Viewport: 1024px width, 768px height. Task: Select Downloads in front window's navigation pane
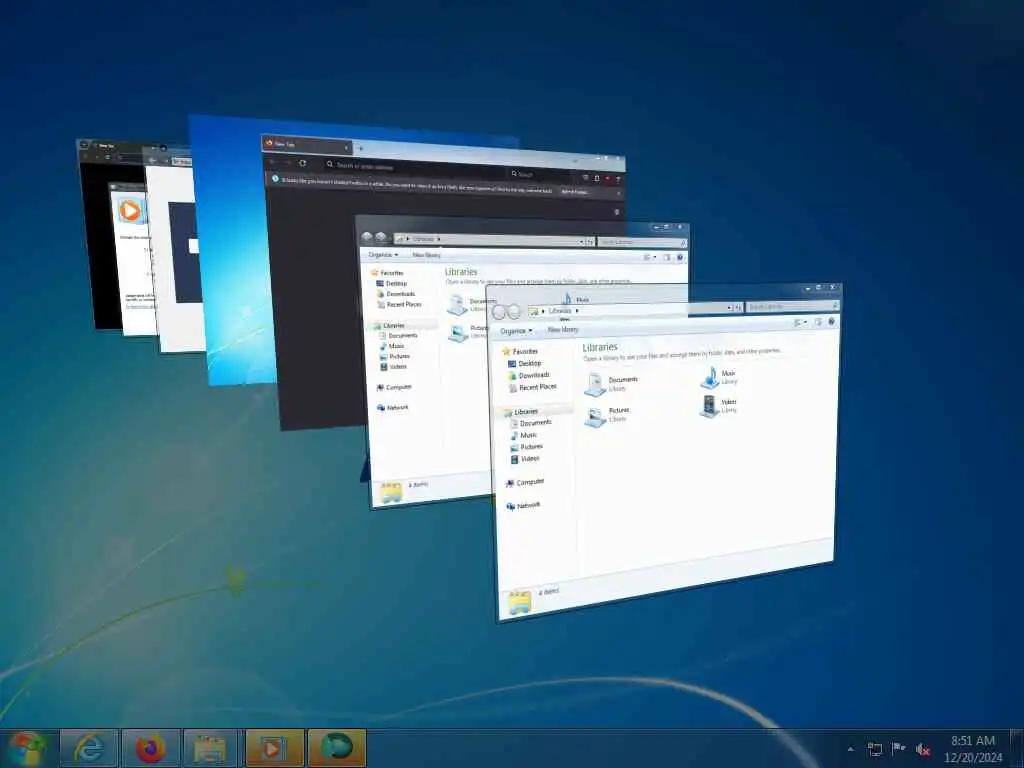tap(529, 375)
